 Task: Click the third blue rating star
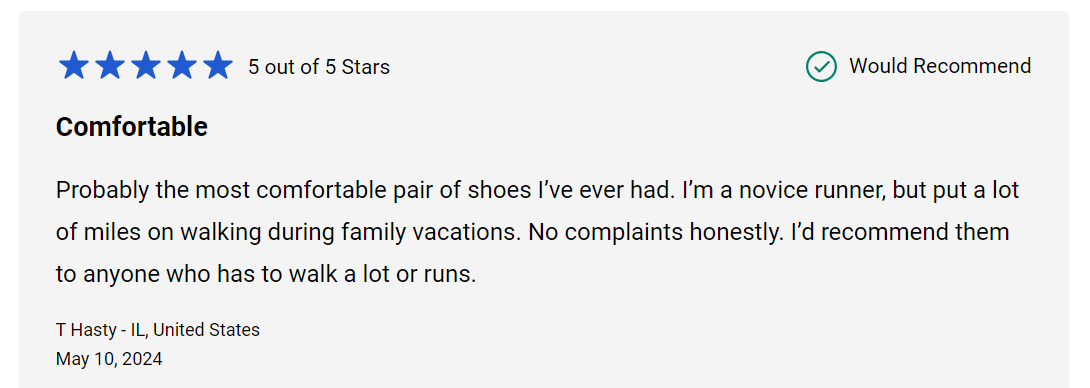click(146, 66)
